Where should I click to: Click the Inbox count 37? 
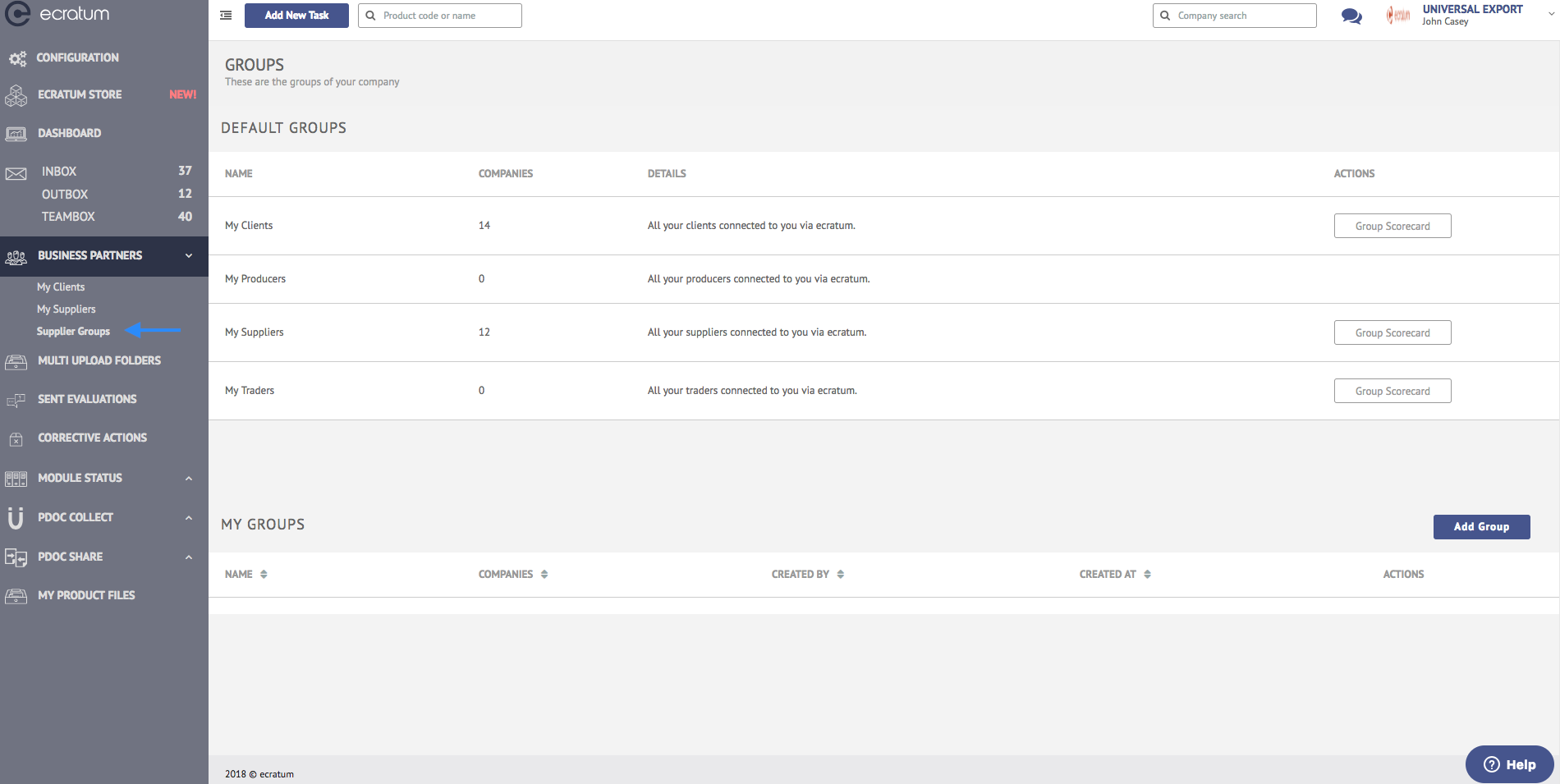(185, 171)
